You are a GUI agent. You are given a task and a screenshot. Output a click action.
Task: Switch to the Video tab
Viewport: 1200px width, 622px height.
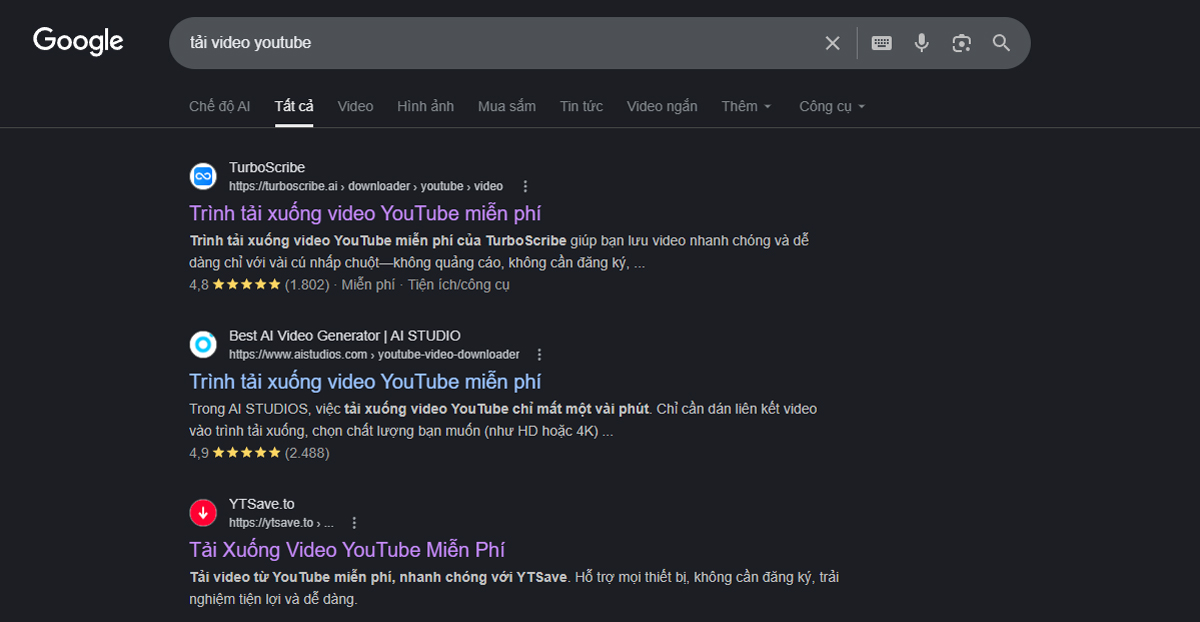tap(355, 105)
